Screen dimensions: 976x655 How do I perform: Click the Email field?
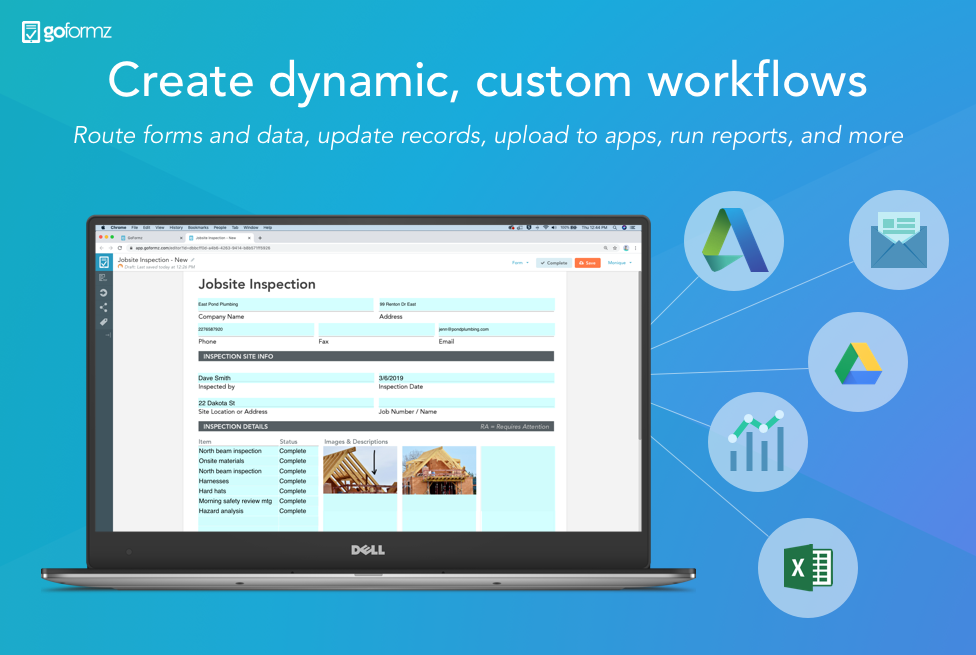(x=496, y=329)
